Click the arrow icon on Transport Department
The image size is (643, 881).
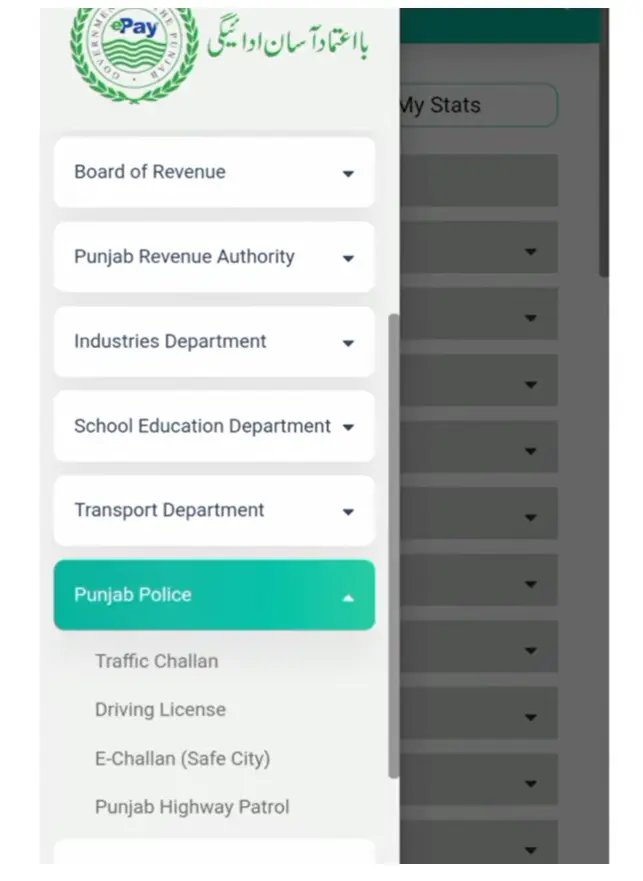click(348, 511)
